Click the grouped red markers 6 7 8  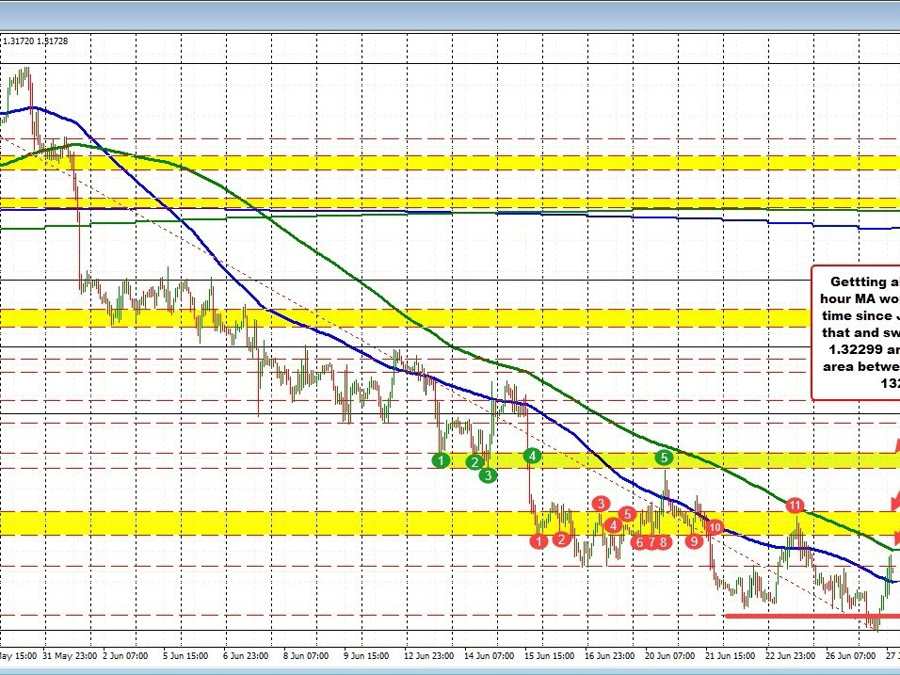click(651, 541)
